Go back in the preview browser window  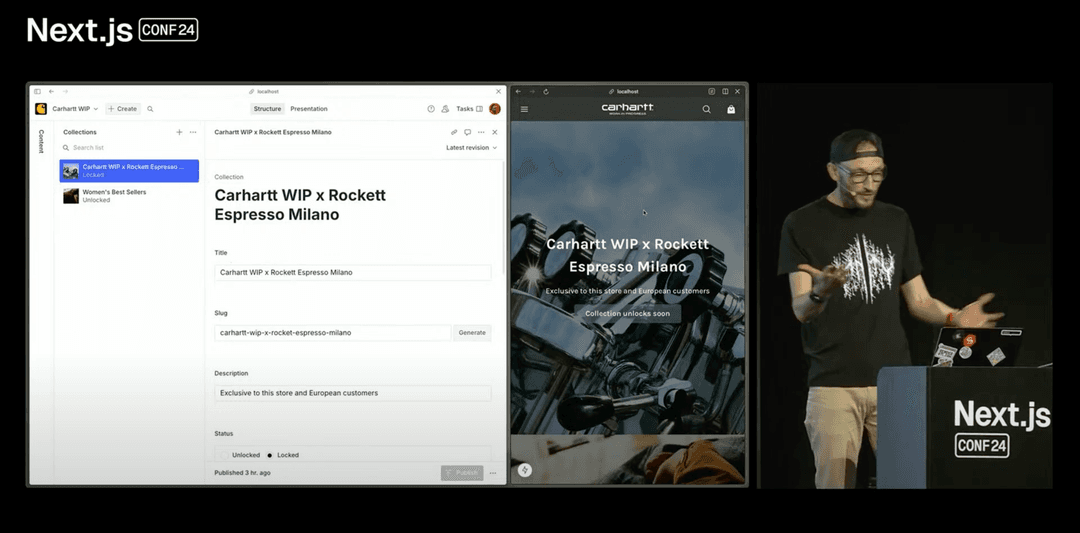click(x=518, y=91)
